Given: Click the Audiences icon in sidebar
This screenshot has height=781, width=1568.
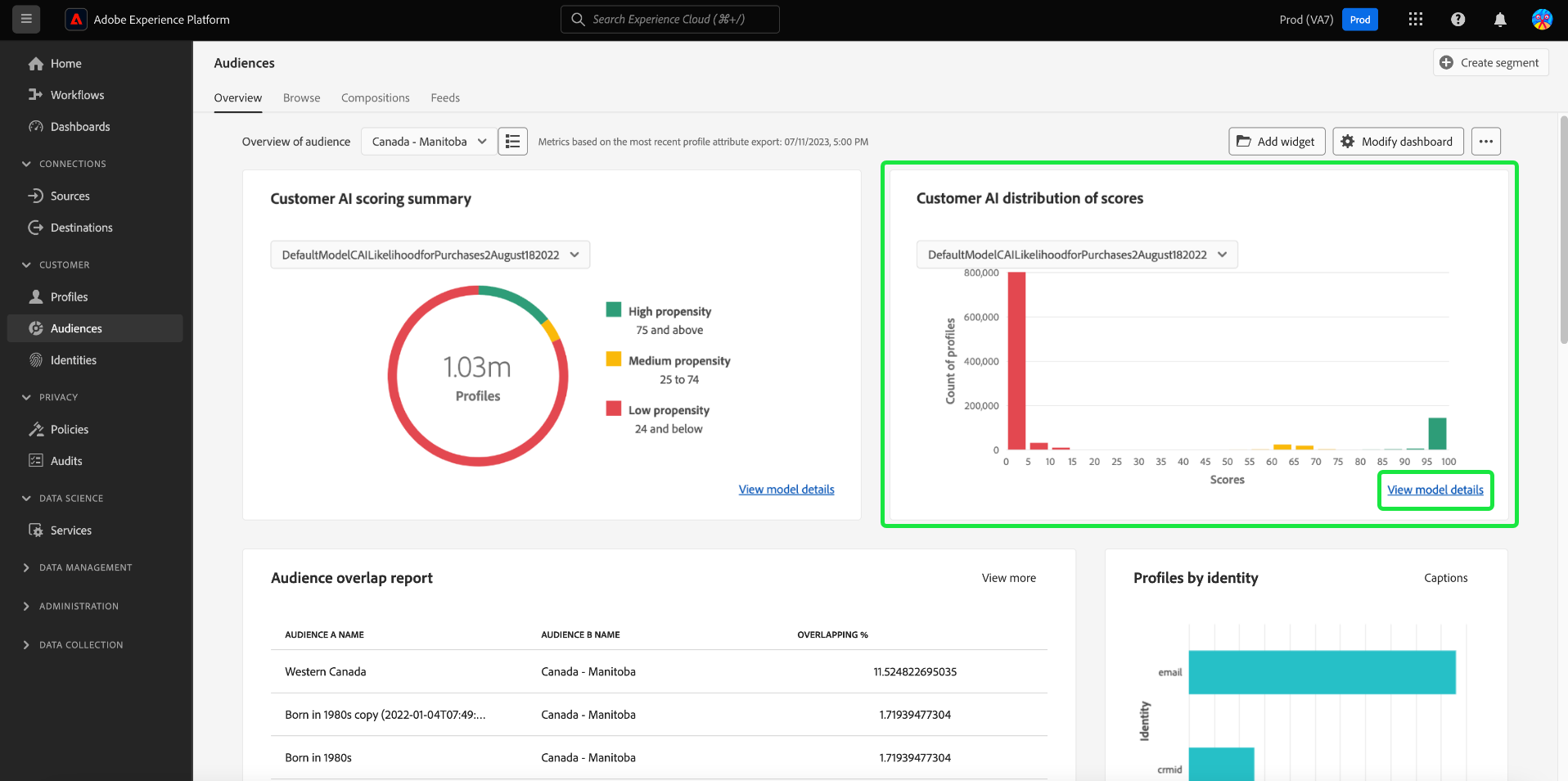Looking at the screenshot, I should [x=36, y=328].
